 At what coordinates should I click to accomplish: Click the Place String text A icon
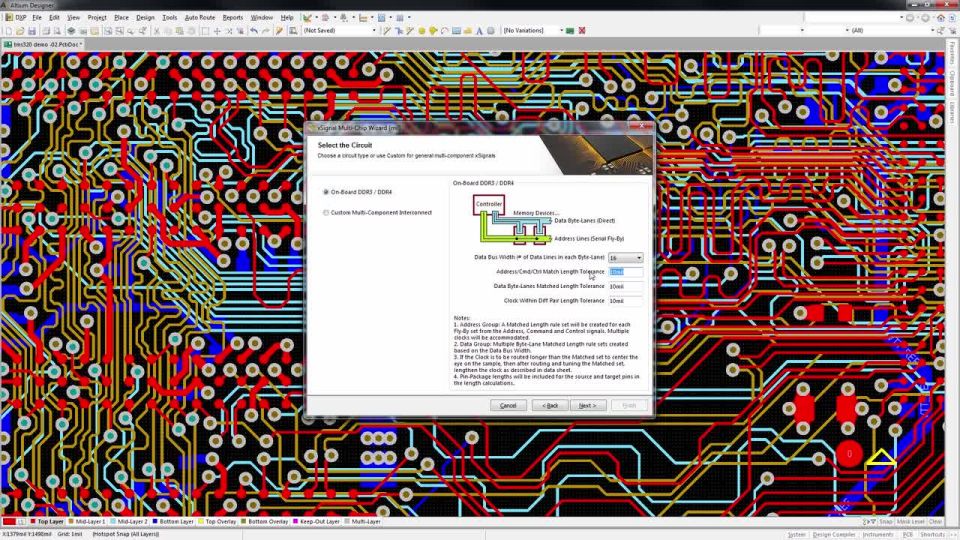pos(479,31)
